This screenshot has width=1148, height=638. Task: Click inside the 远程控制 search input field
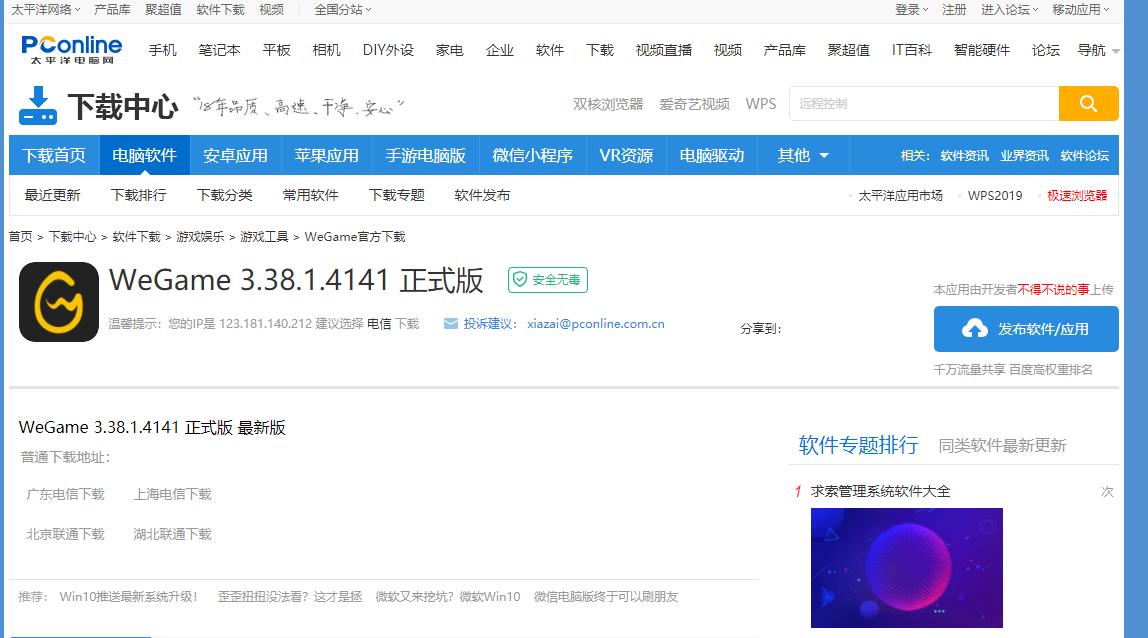click(x=920, y=103)
